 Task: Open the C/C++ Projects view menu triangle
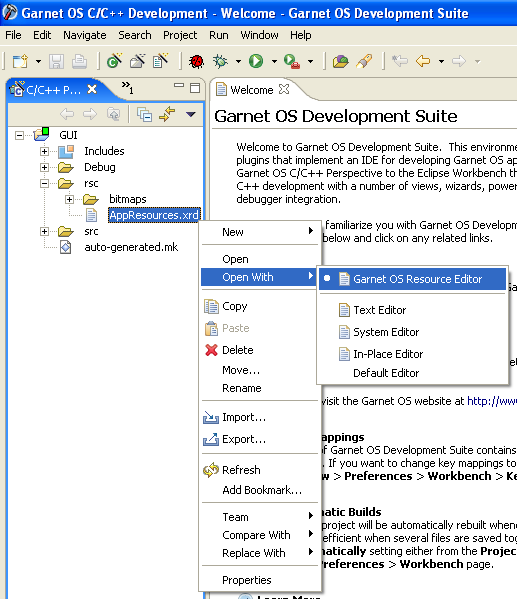(x=191, y=114)
